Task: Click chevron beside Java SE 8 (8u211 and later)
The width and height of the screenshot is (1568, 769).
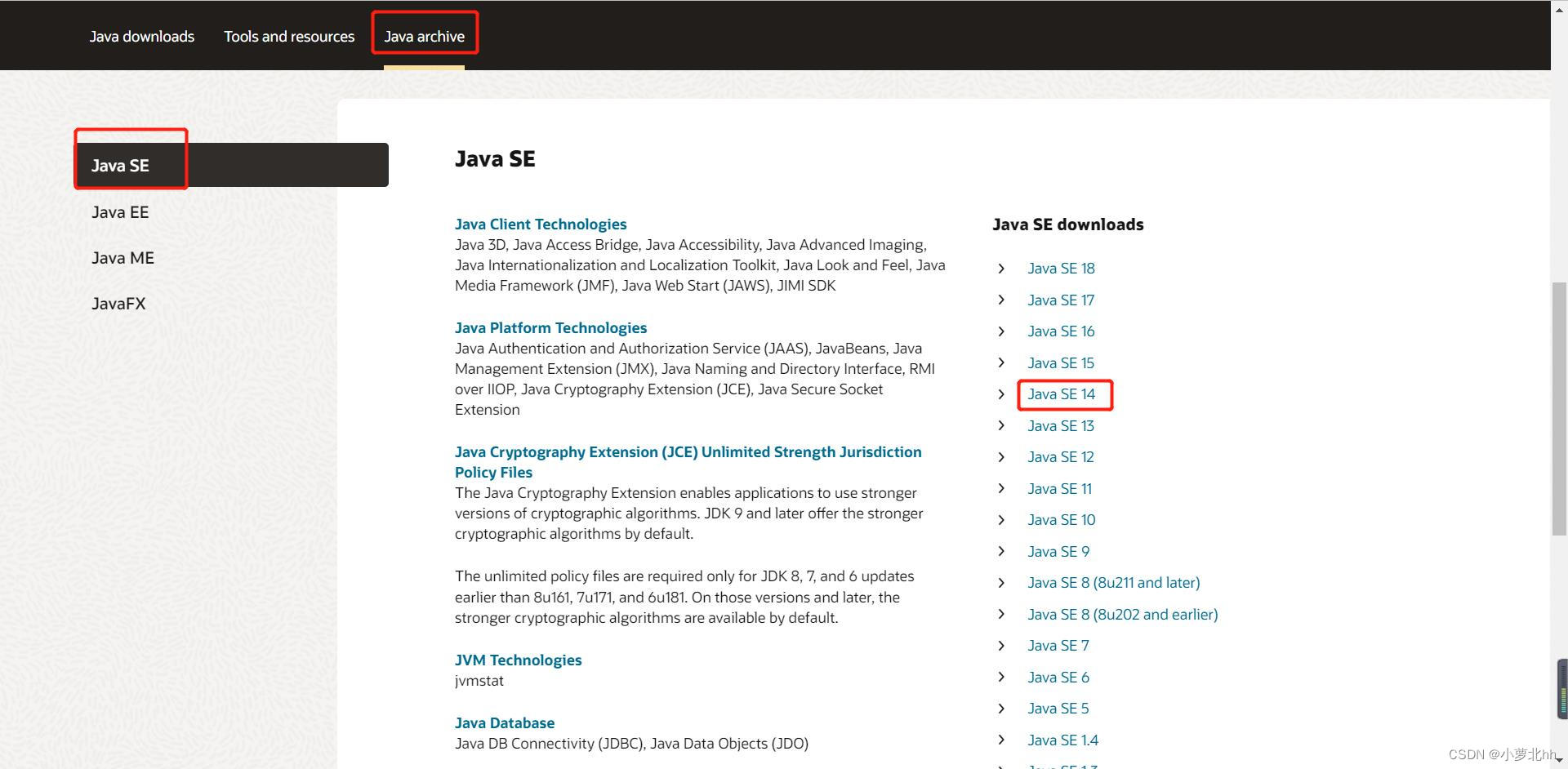Action: [1001, 583]
